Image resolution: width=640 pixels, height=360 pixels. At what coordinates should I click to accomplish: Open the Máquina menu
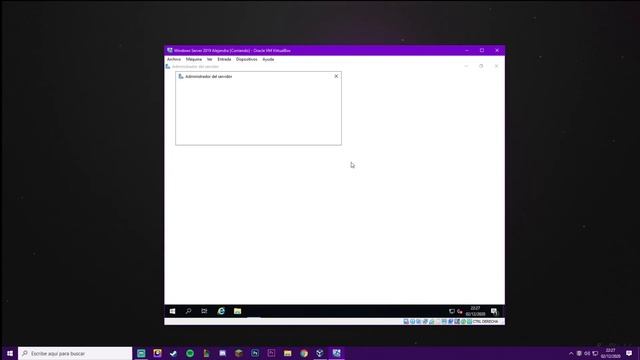(x=193, y=60)
